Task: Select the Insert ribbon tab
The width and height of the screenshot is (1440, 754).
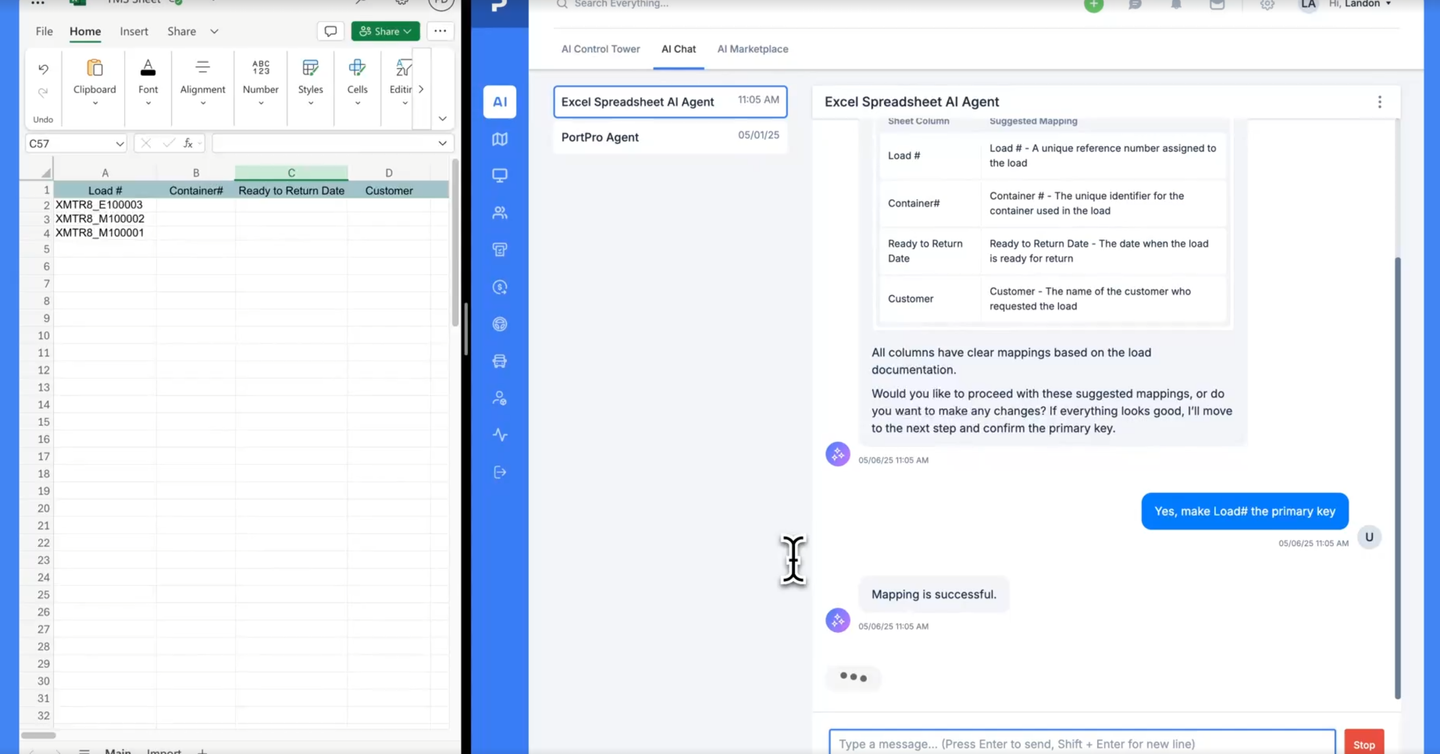Action: click(x=134, y=31)
